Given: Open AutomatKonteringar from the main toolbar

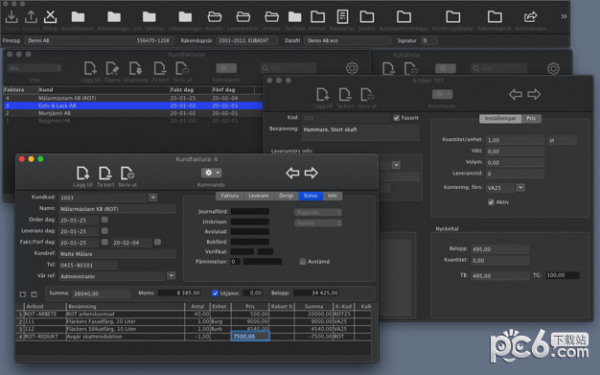Looking at the screenshot, I should coord(404,16).
